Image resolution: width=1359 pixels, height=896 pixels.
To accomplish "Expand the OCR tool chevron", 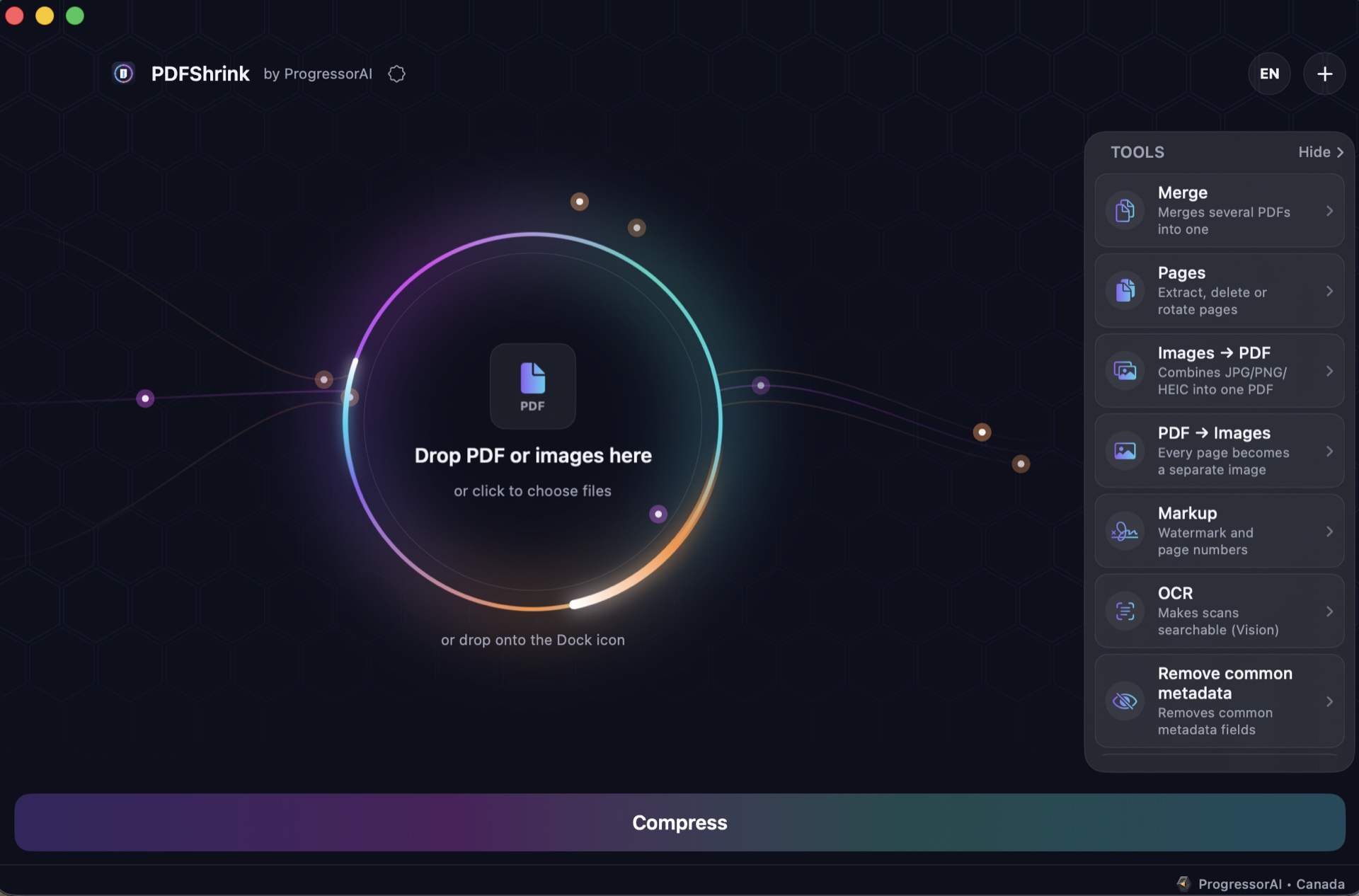I will point(1329,611).
